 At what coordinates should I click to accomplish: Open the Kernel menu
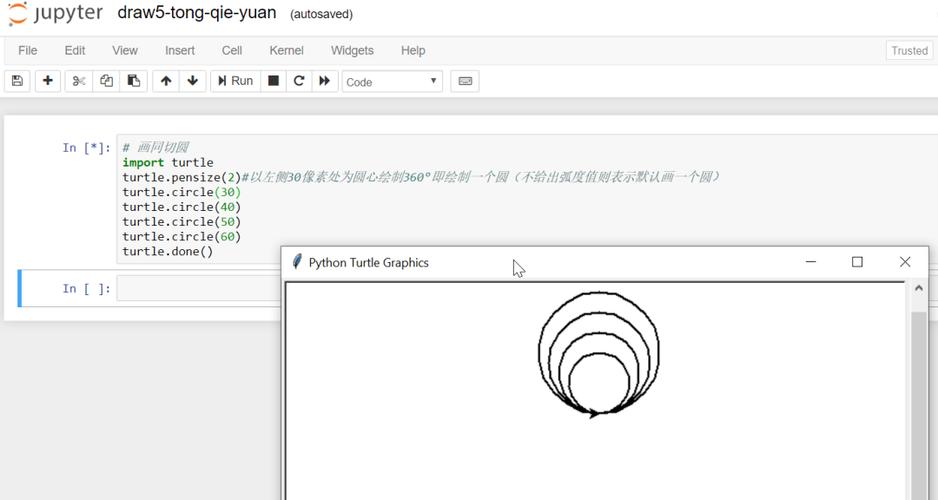[x=287, y=51]
